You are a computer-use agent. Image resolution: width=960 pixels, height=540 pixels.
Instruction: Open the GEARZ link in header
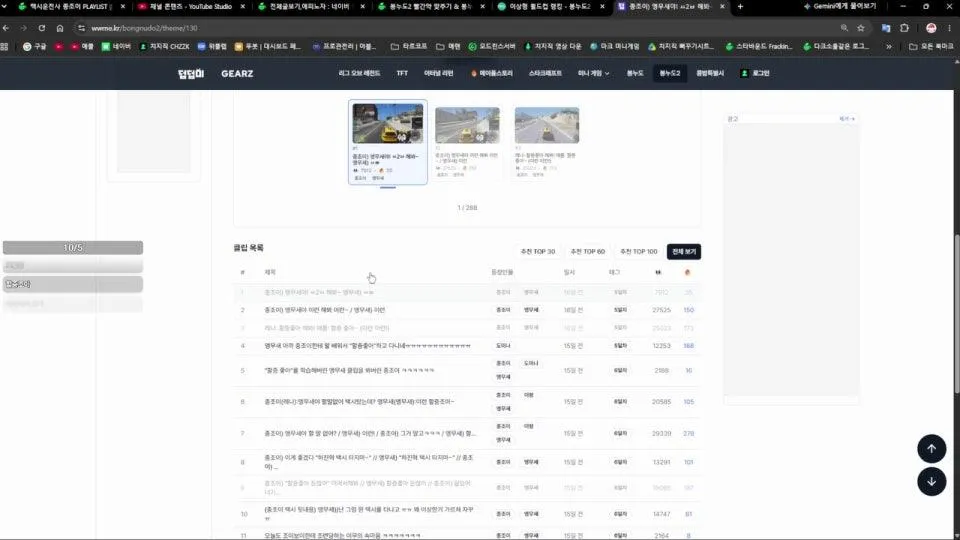point(237,73)
